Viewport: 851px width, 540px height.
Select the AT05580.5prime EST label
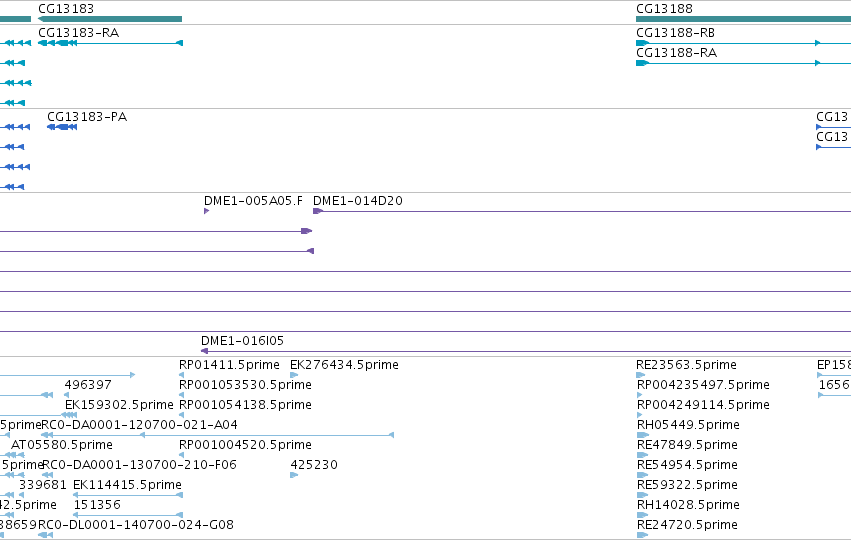click(x=62, y=445)
